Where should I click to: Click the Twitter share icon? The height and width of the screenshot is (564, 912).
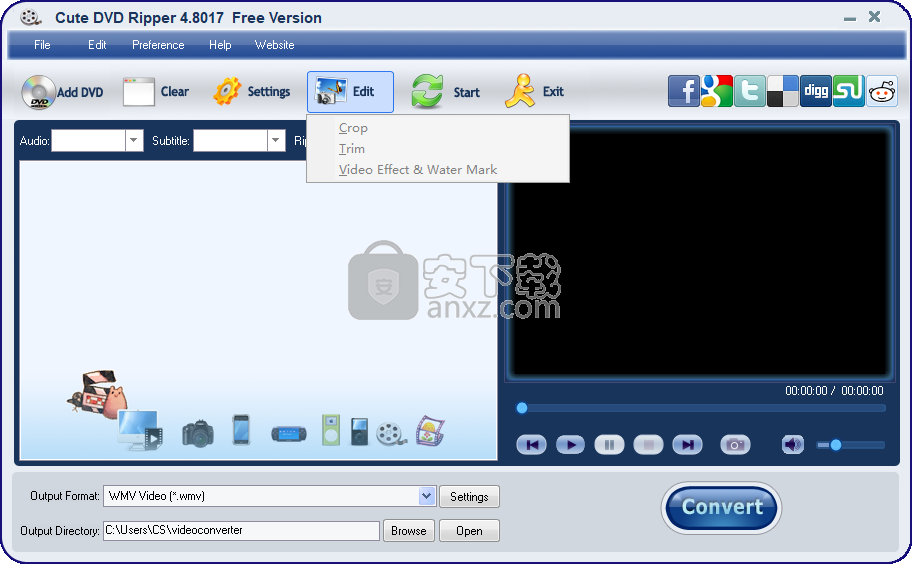tap(750, 91)
